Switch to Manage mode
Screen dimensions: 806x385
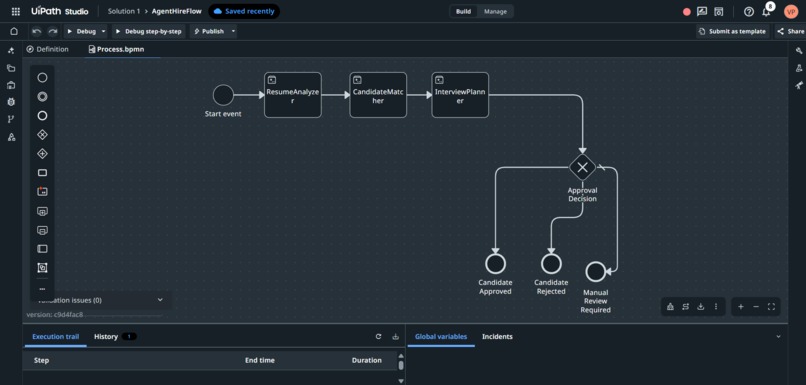click(x=495, y=11)
